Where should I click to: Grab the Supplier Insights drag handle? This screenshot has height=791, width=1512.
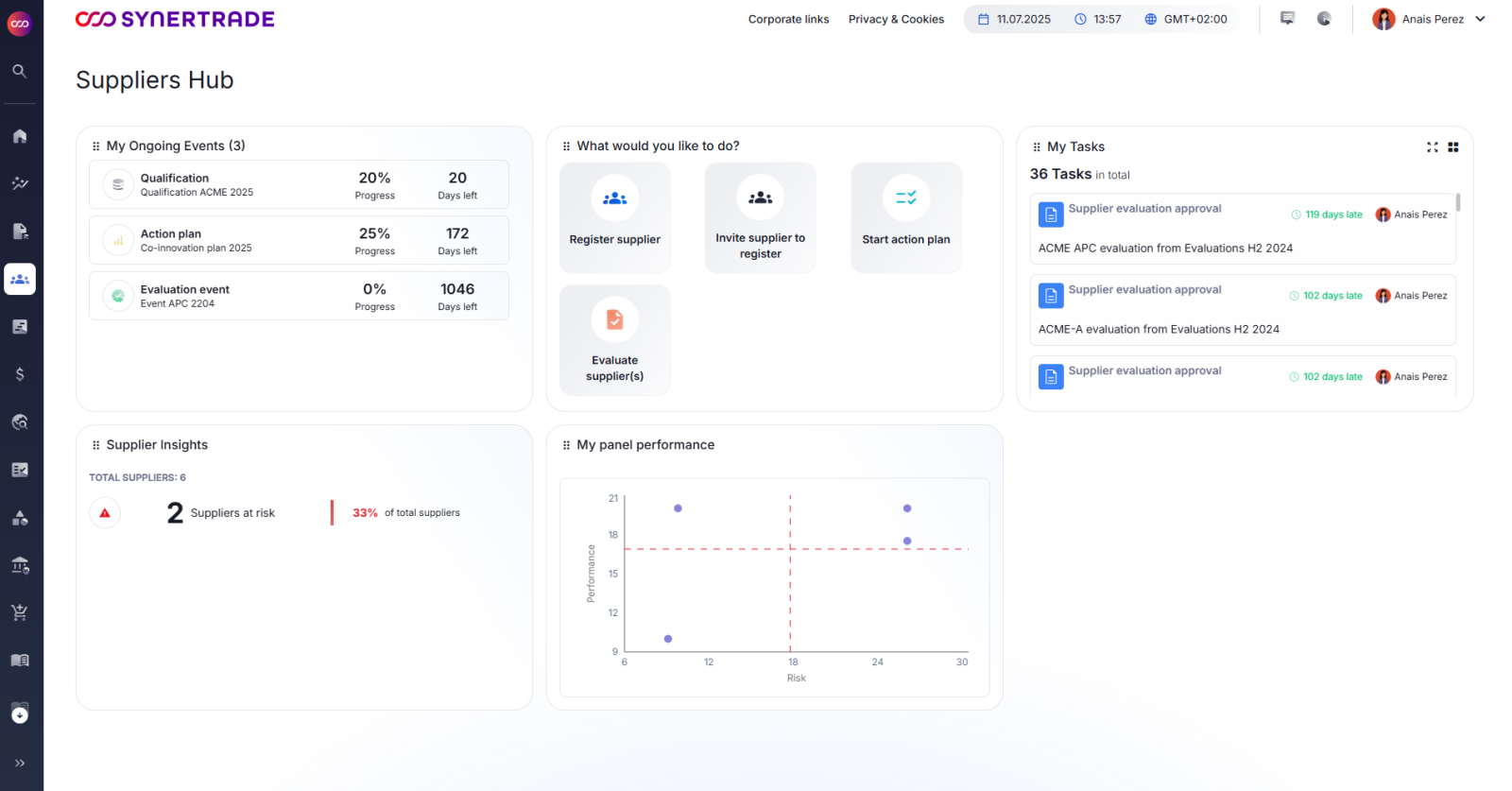click(x=95, y=445)
